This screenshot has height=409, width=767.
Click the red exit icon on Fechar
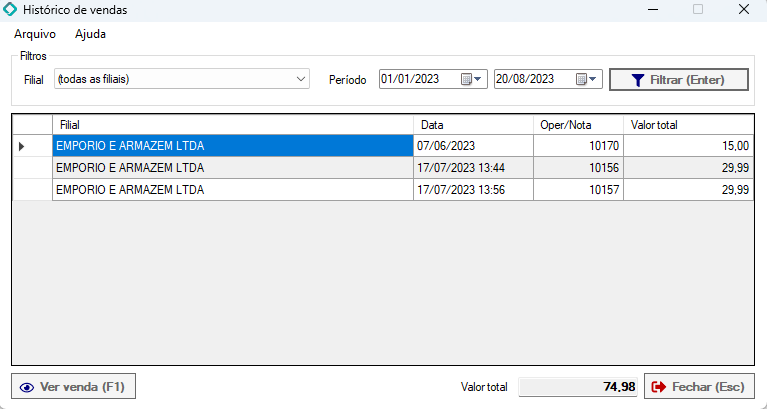(x=659, y=386)
